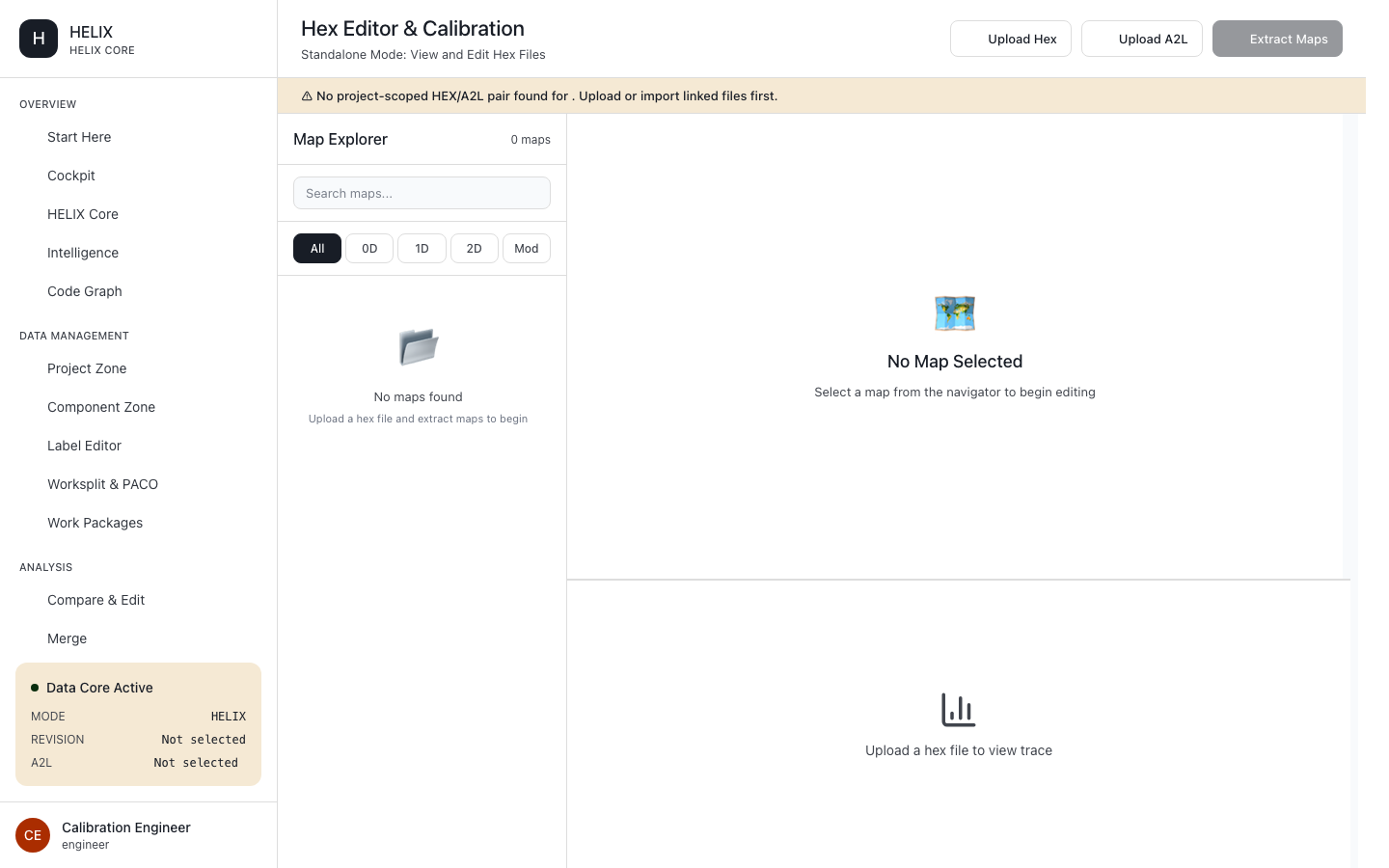The width and height of the screenshot is (1389, 868).
Task: Show only Mod maps
Action: coord(527,248)
